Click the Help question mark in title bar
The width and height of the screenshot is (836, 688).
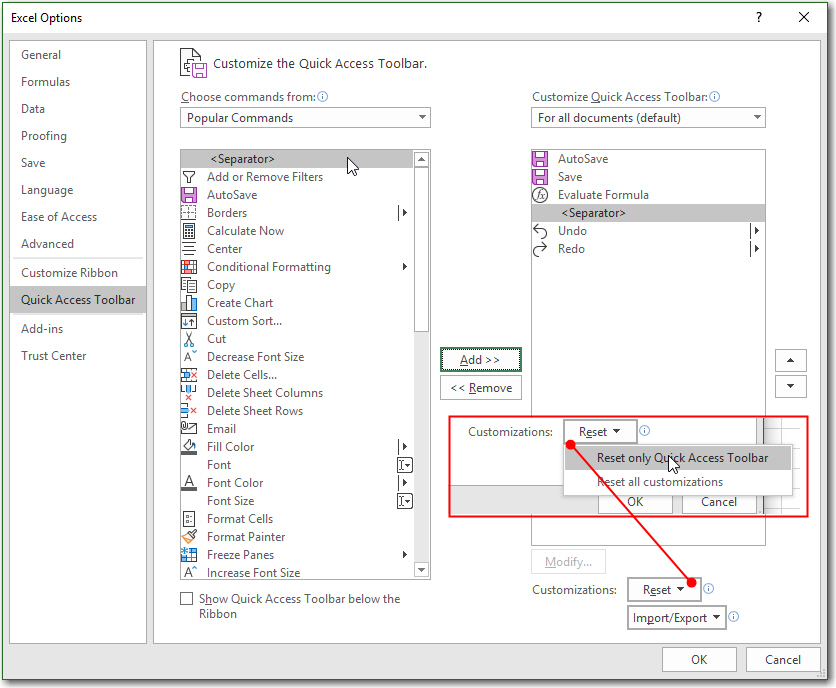759,17
